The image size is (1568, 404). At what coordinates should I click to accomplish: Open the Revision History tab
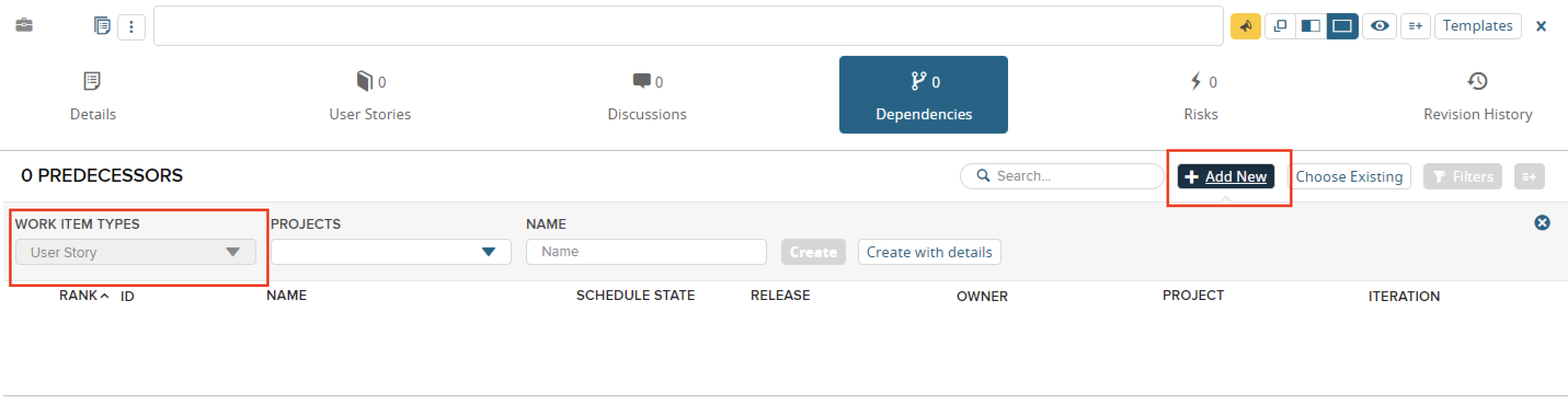point(1477,95)
